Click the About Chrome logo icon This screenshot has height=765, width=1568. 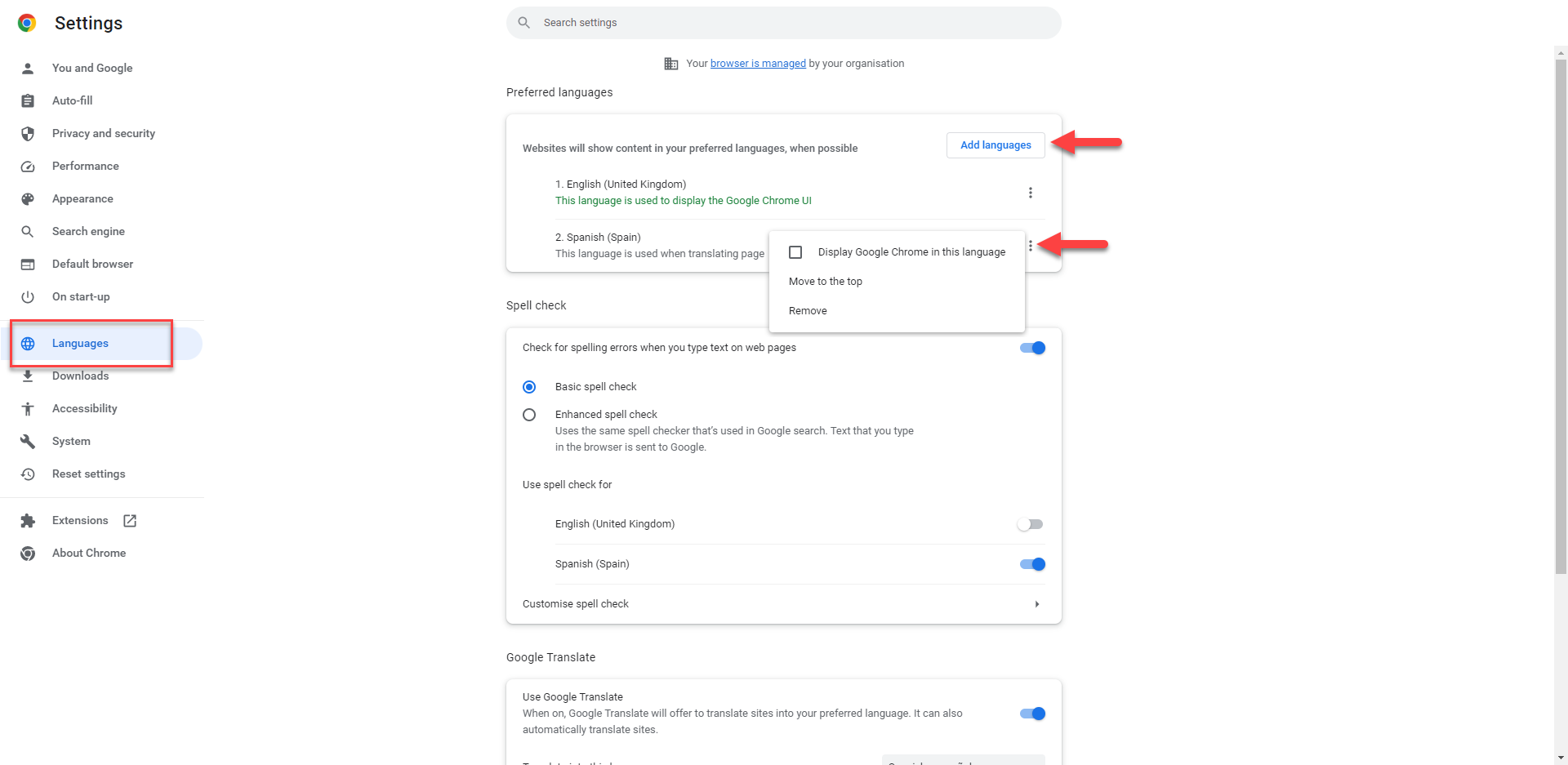28,553
